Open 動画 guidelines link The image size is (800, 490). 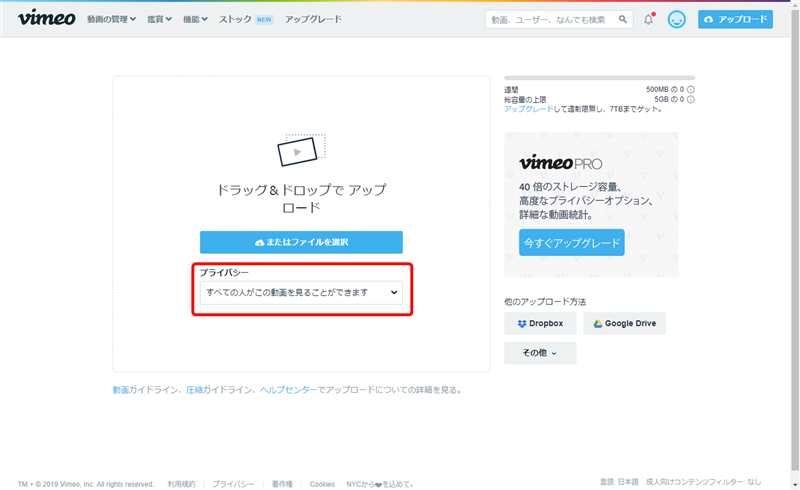(x=120, y=390)
